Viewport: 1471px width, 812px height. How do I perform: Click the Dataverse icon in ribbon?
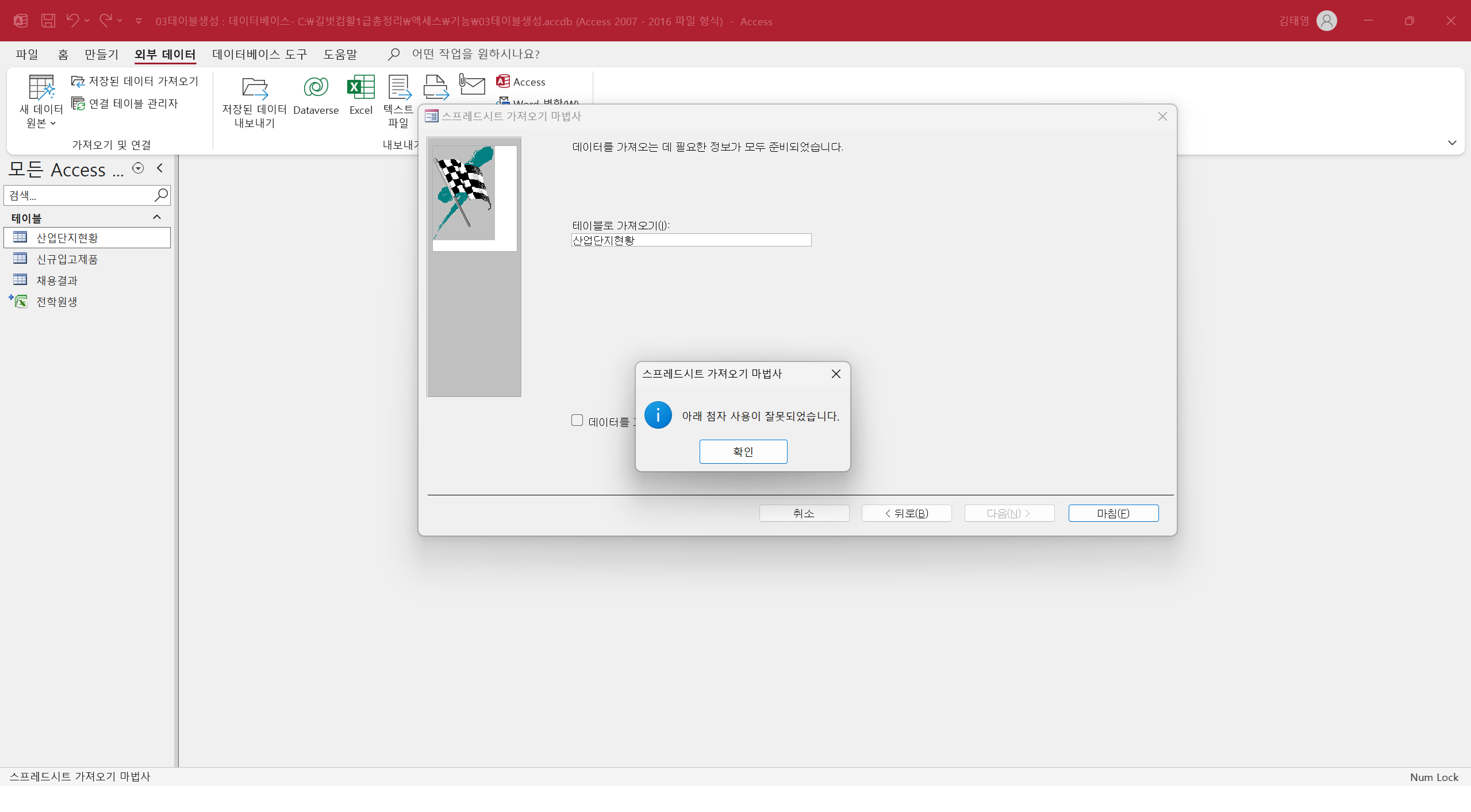coord(316,87)
